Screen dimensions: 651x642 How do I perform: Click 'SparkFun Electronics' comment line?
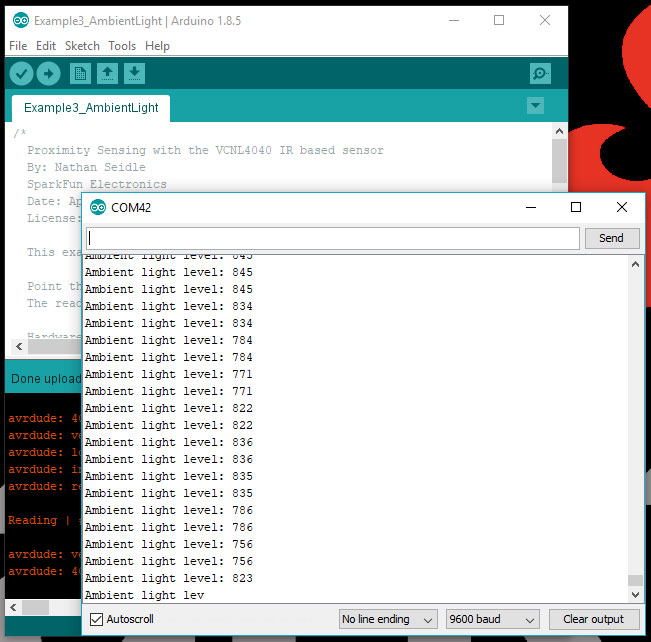pyautogui.click(x=97, y=184)
